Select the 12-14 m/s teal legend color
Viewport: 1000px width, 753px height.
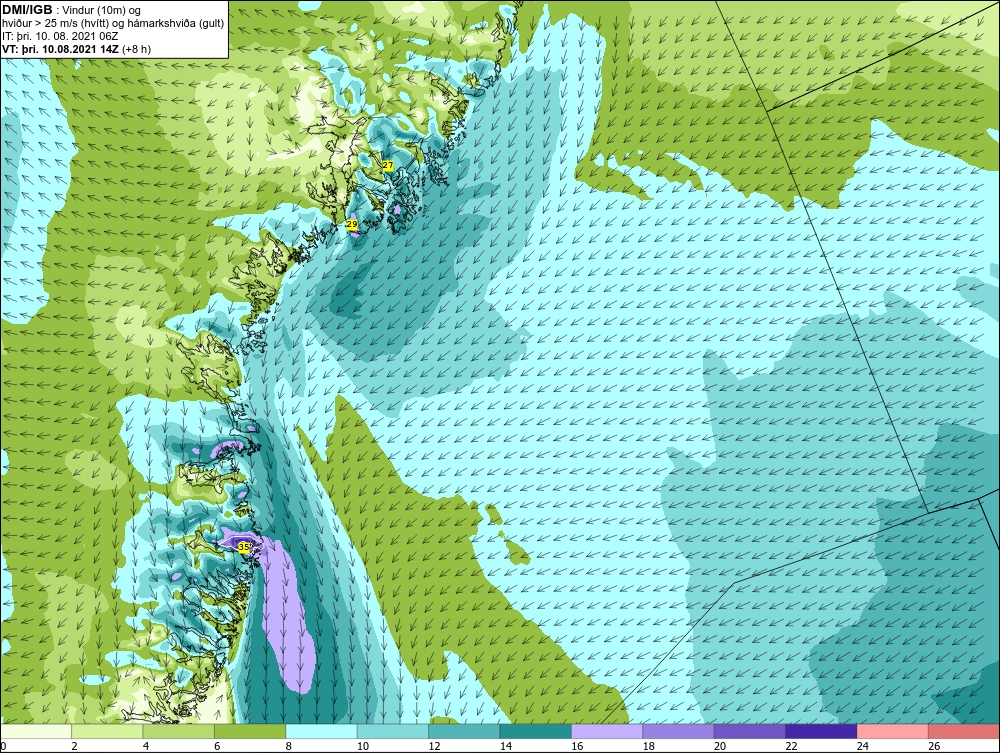click(464, 731)
